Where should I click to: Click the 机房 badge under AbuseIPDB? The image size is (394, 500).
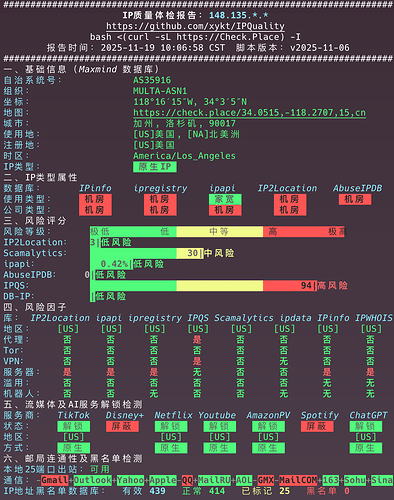pyautogui.click(x=355, y=199)
